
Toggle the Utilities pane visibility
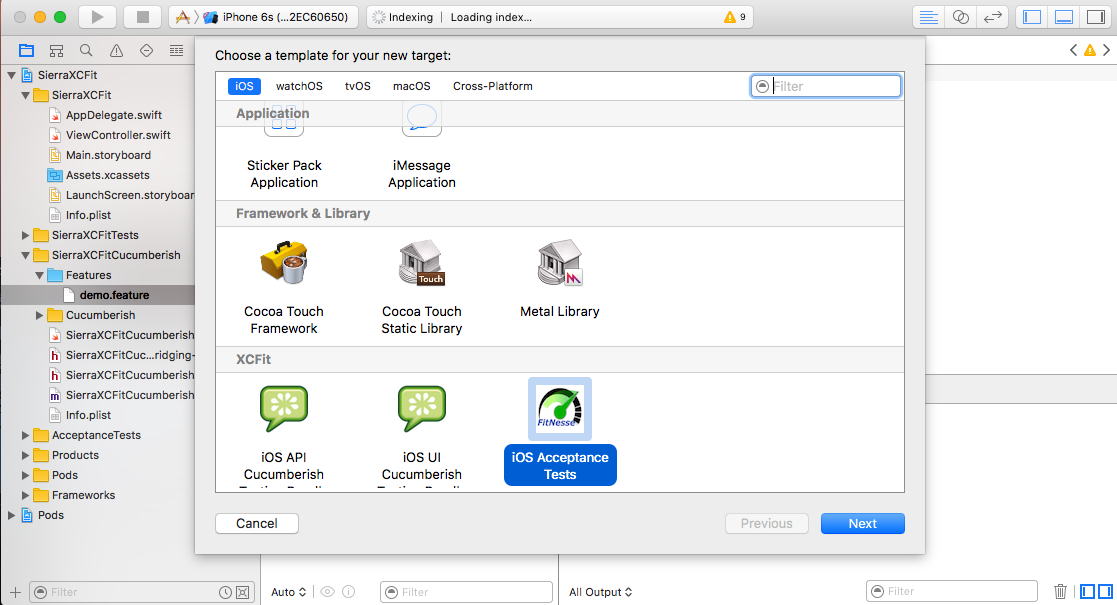pos(1096,17)
